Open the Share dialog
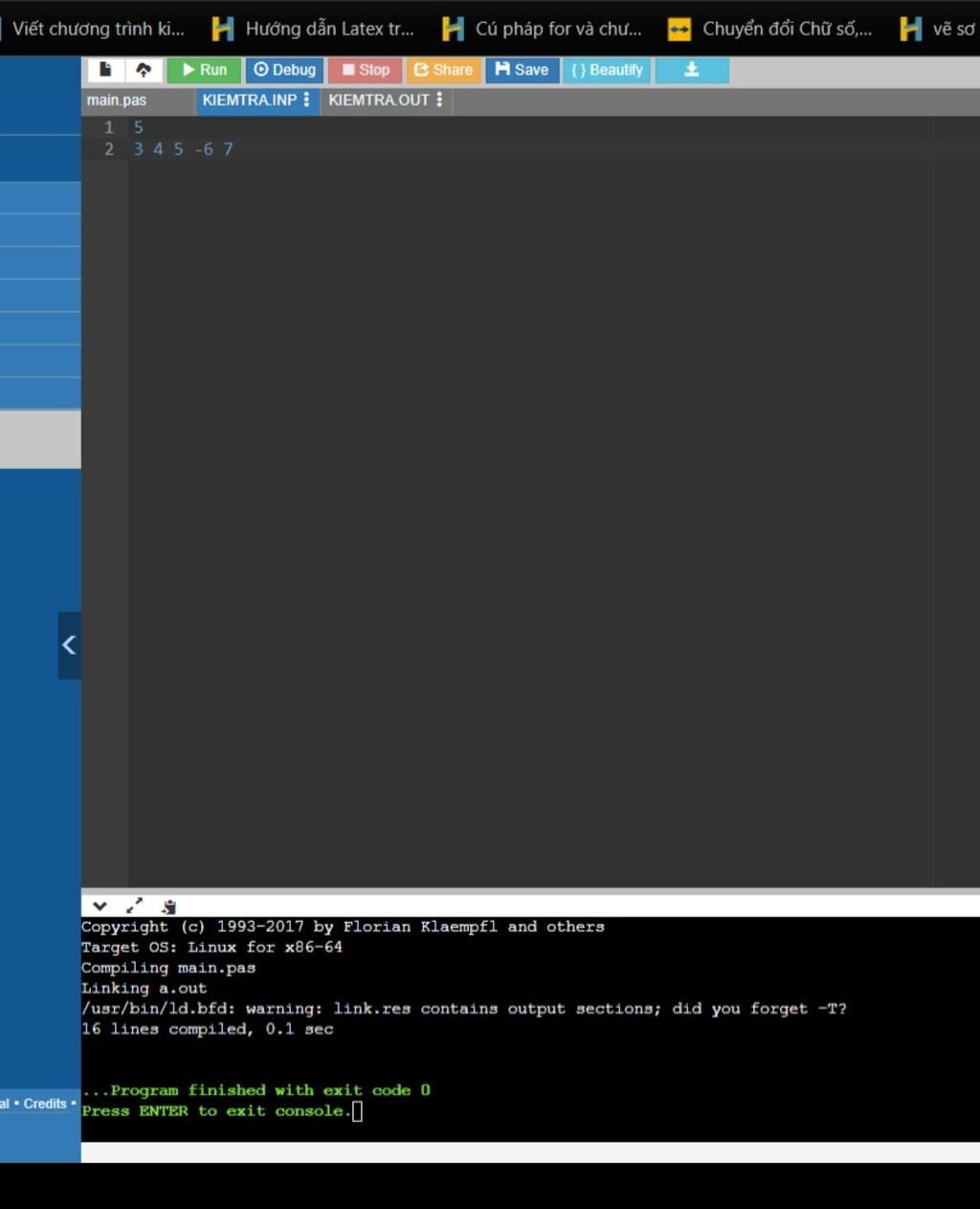 pos(443,70)
